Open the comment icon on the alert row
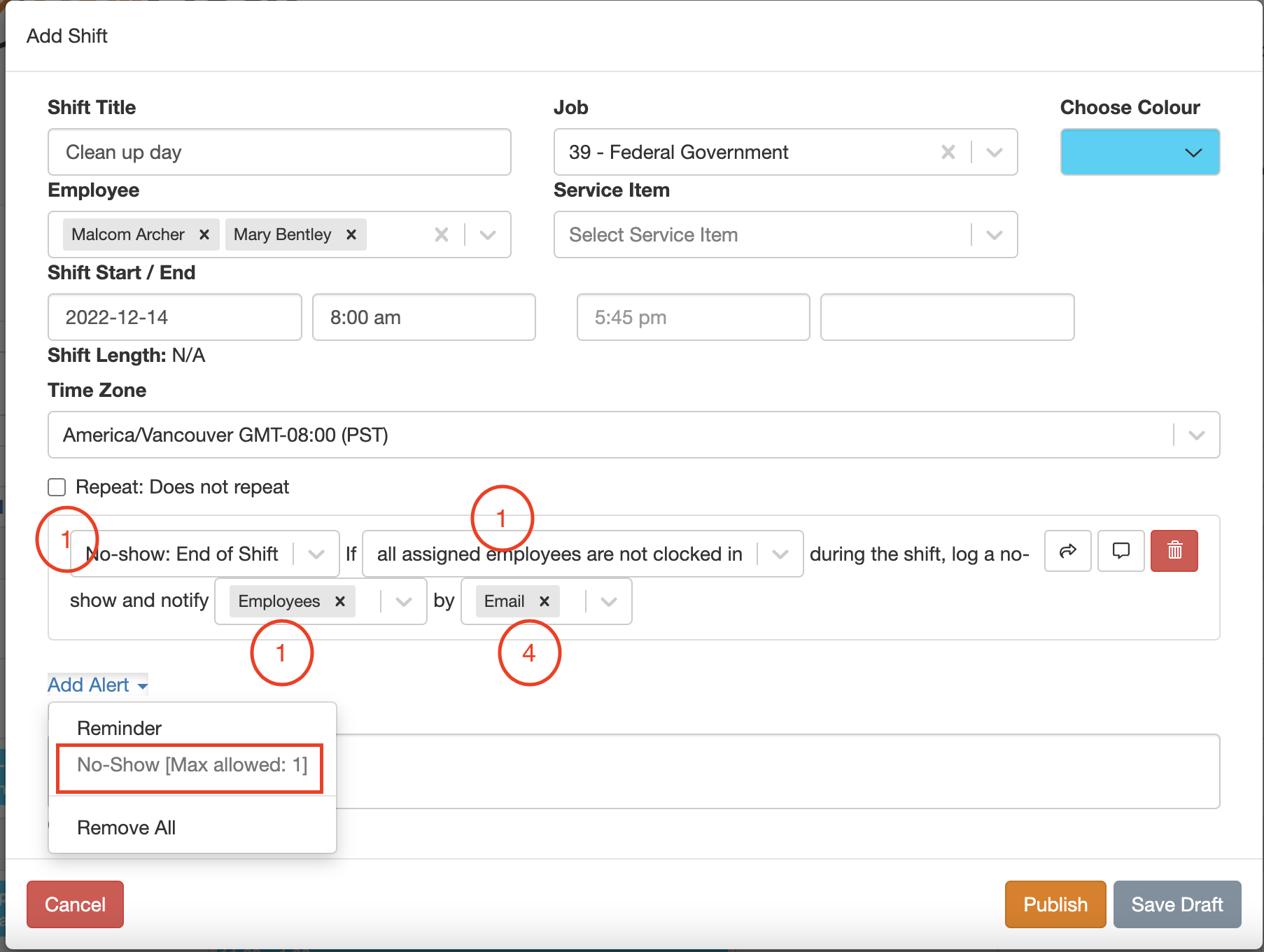The image size is (1264, 952). pyautogui.click(x=1120, y=551)
